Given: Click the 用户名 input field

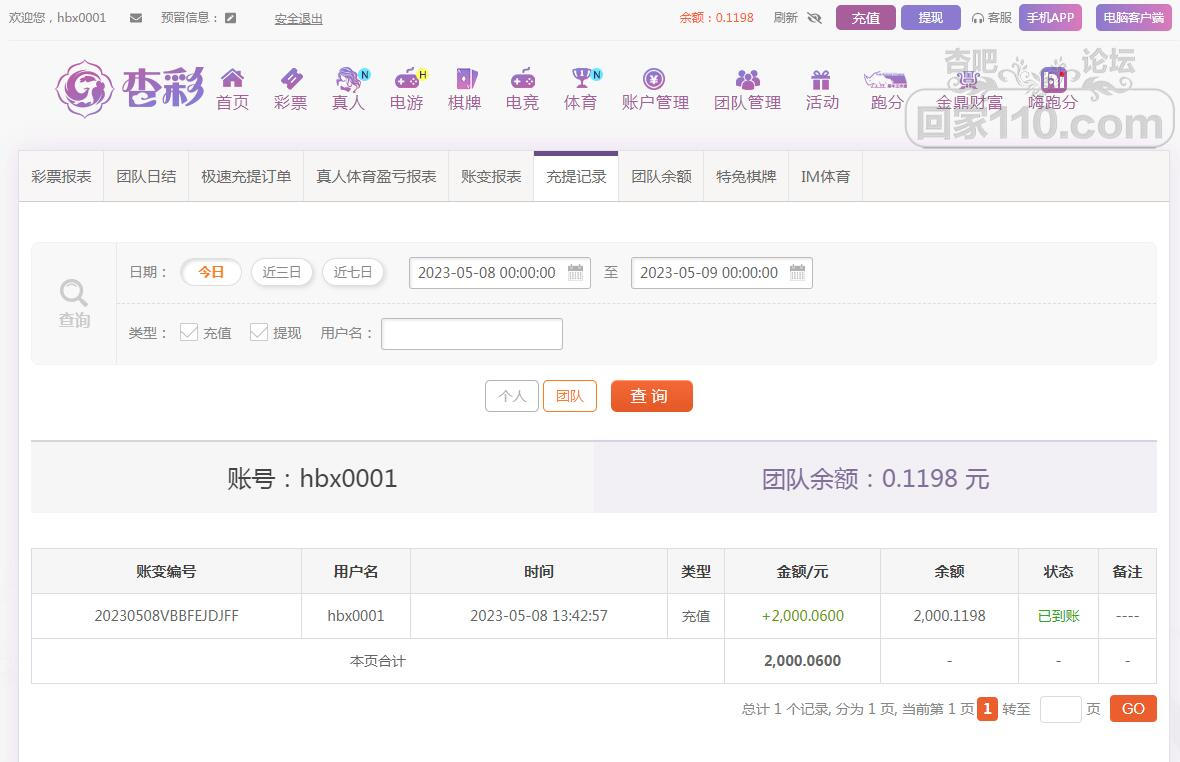Looking at the screenshot, I should tap(472, 334).
